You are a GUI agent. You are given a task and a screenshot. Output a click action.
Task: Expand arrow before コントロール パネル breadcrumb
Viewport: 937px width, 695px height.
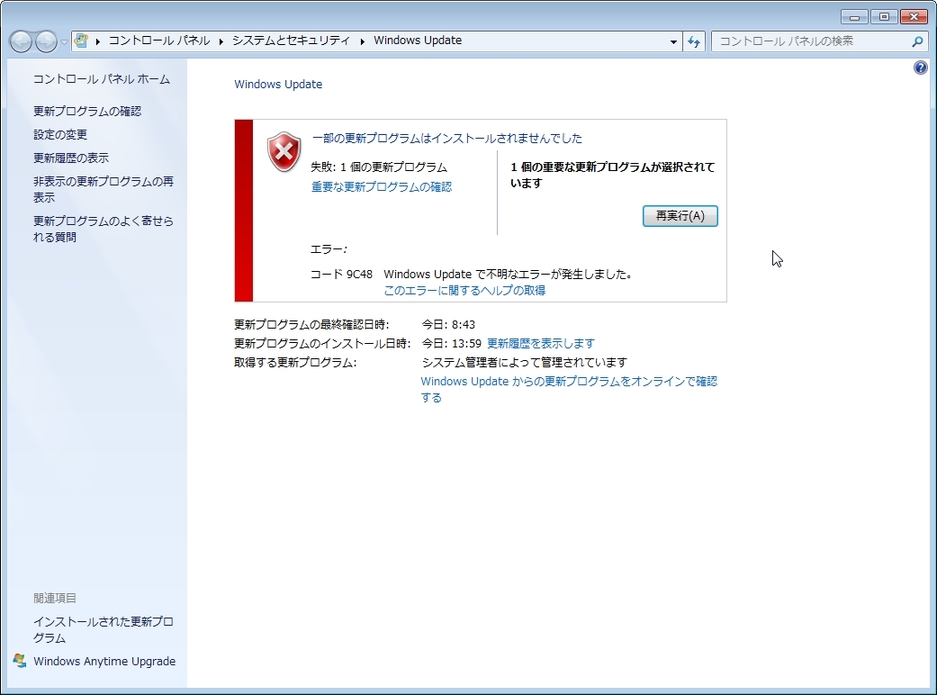98,41
